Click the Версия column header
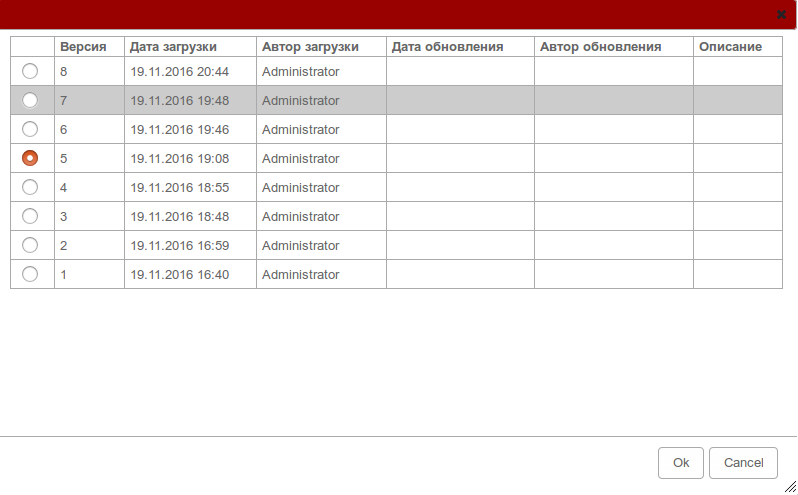This screenshot has width=798, height=495. 83,47
